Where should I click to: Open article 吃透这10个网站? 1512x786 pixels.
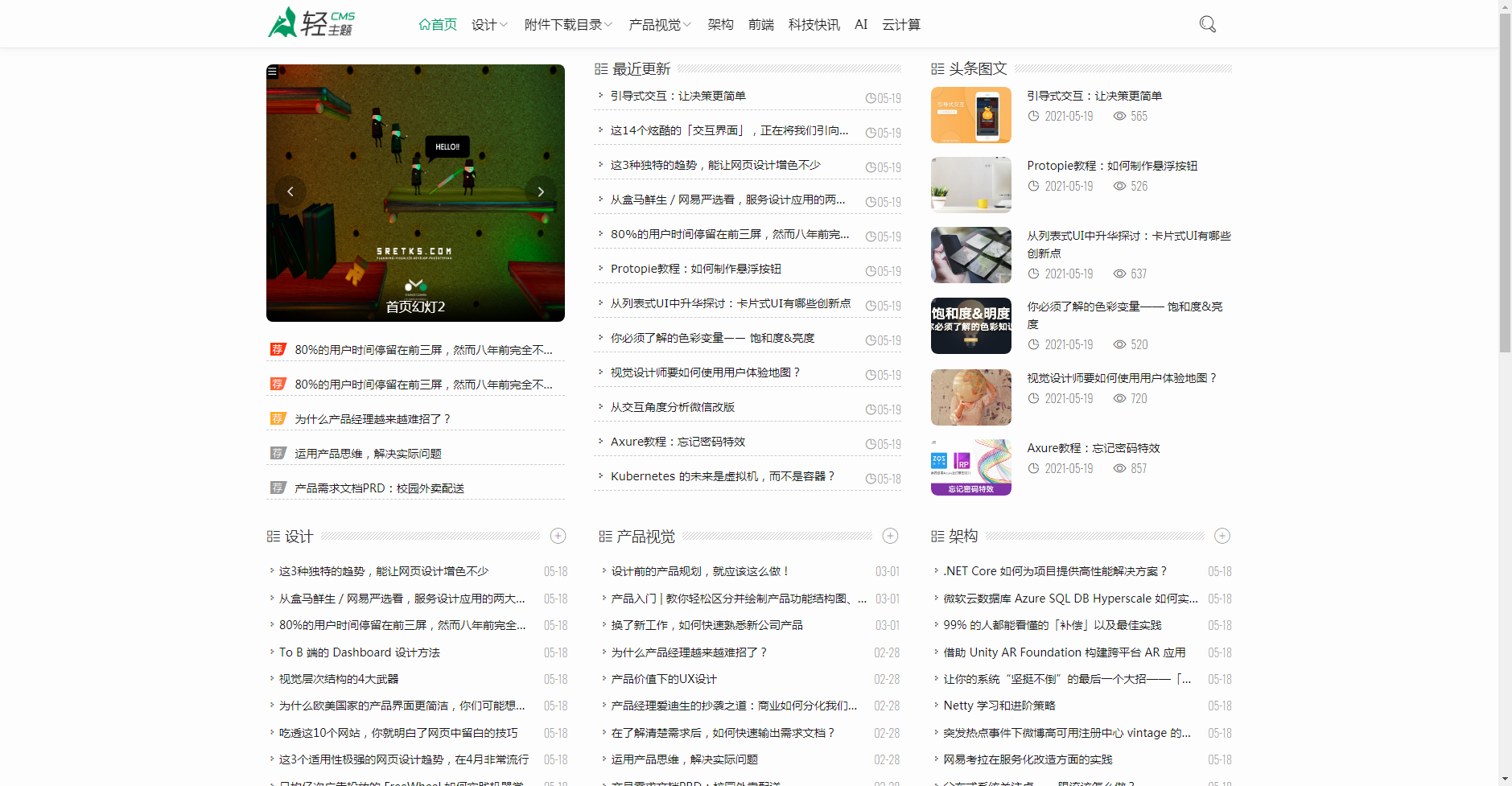tap(398, 733)
